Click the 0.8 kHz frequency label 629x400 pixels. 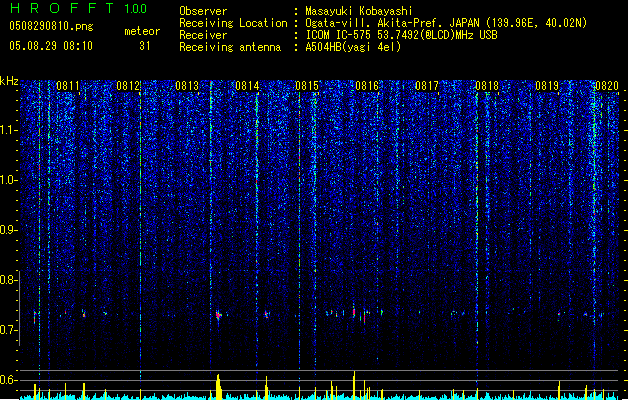point(8,280)
